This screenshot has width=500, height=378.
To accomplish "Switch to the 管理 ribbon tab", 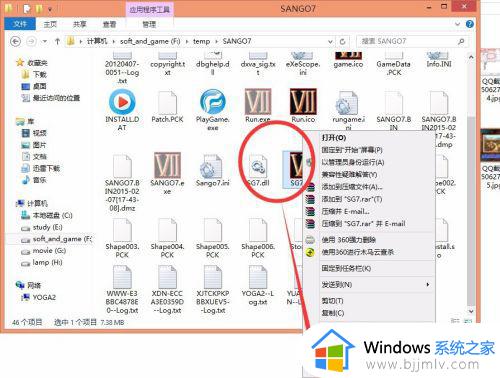I will click(x=149, y=24).
